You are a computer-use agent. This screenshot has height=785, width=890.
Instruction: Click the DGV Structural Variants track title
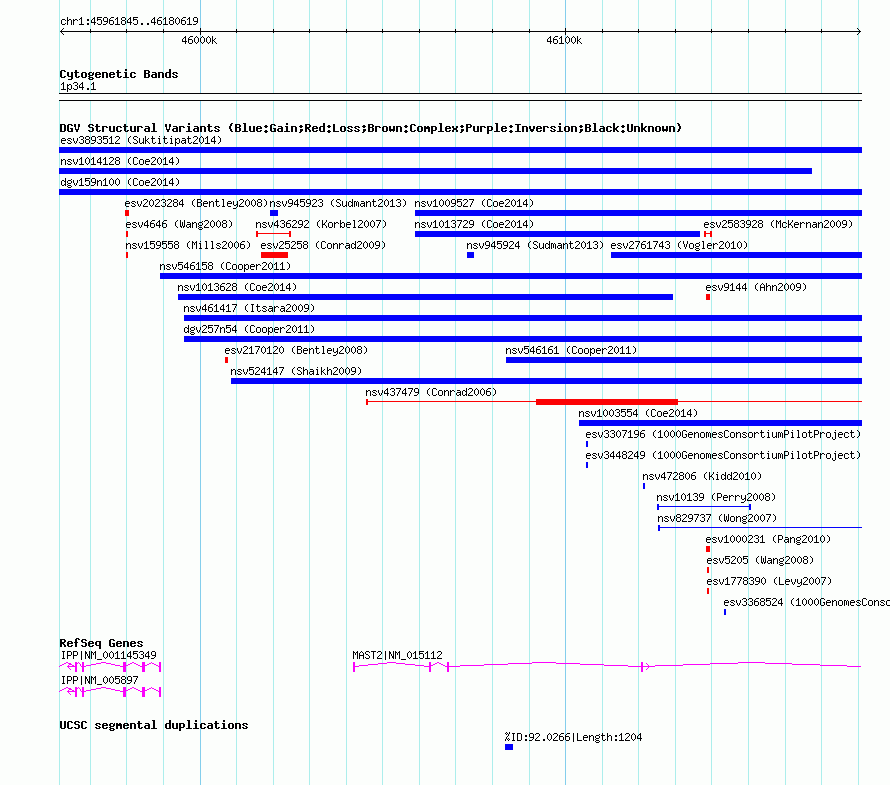[x=370, y=128]
